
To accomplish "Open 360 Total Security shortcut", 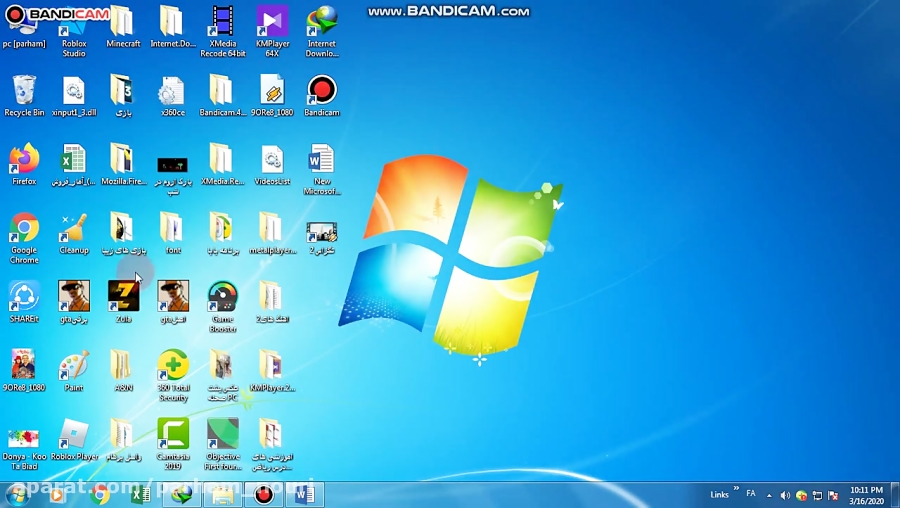I will pyautogui.click(x=173, y=375).
